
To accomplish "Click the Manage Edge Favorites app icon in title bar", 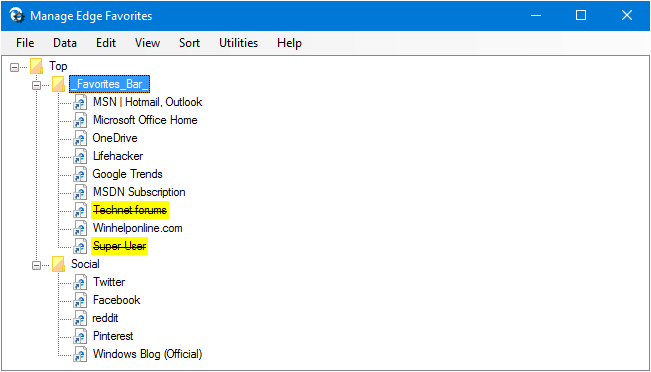I will click(16, 16).
